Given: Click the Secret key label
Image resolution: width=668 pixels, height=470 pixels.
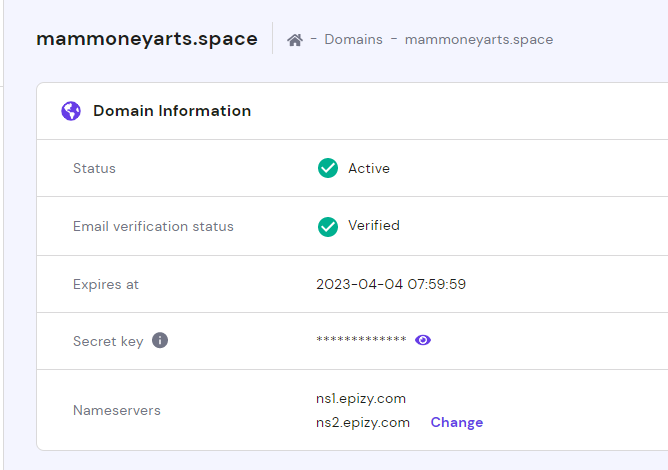Looking at the screenshot, I should [108, 341].
